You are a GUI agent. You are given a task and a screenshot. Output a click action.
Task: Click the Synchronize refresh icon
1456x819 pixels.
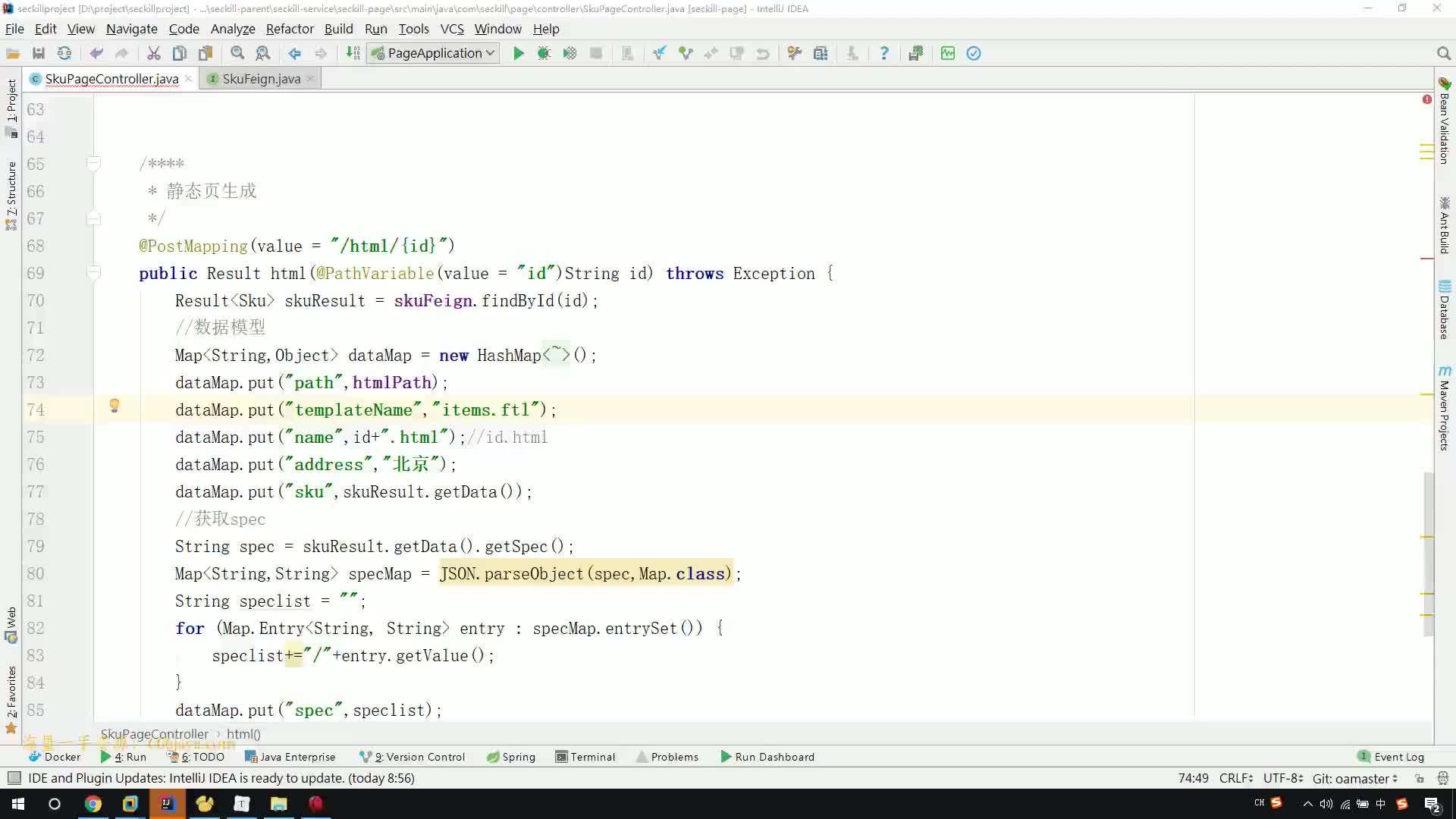[x=64, y=53]
